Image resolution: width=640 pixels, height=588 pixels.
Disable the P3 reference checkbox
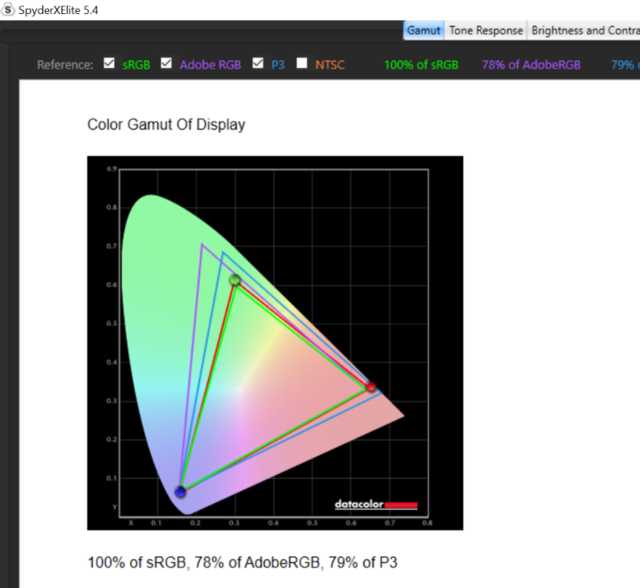[x=258, y=65]
